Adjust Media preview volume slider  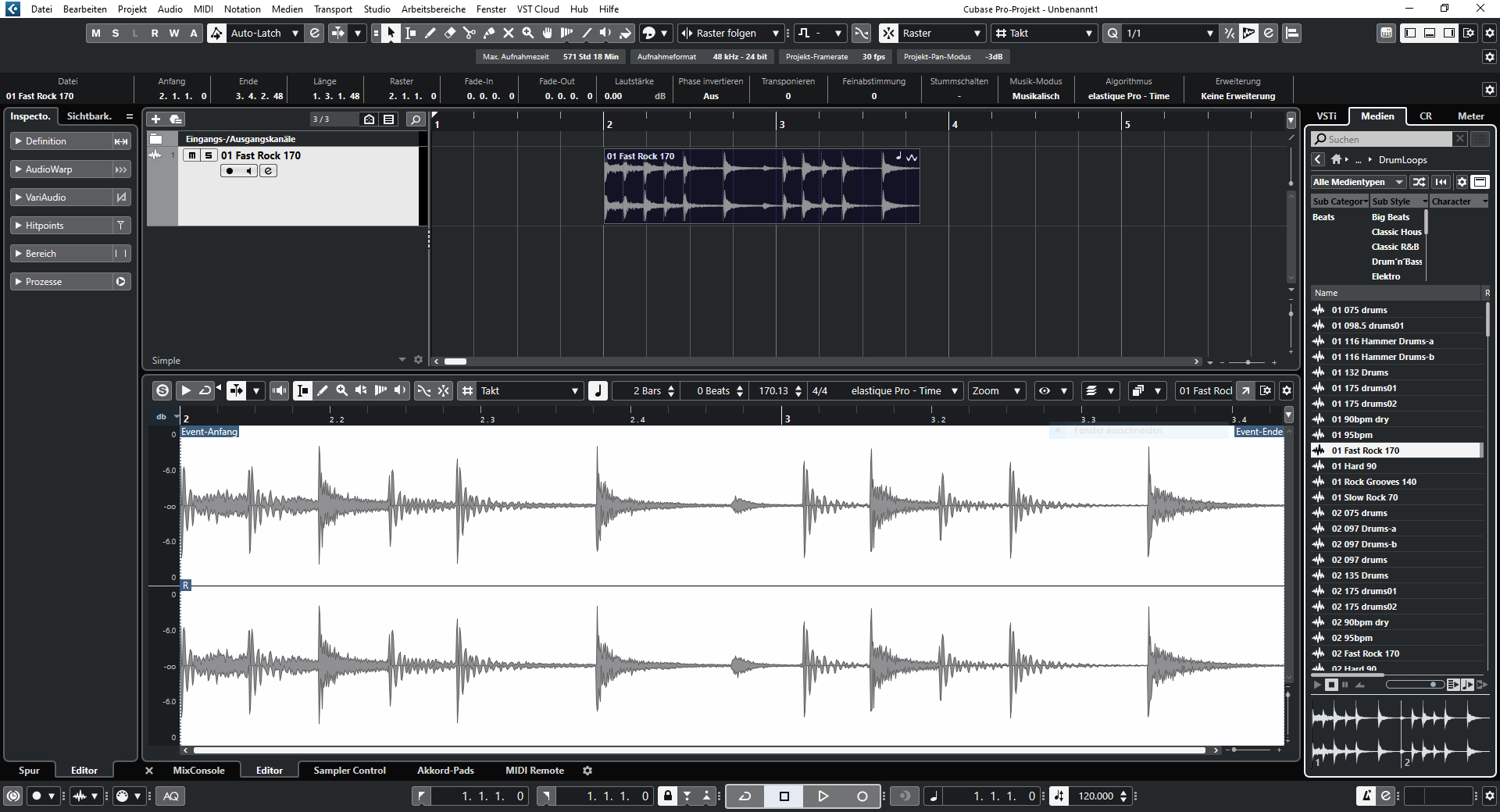tap(1415, 685)
